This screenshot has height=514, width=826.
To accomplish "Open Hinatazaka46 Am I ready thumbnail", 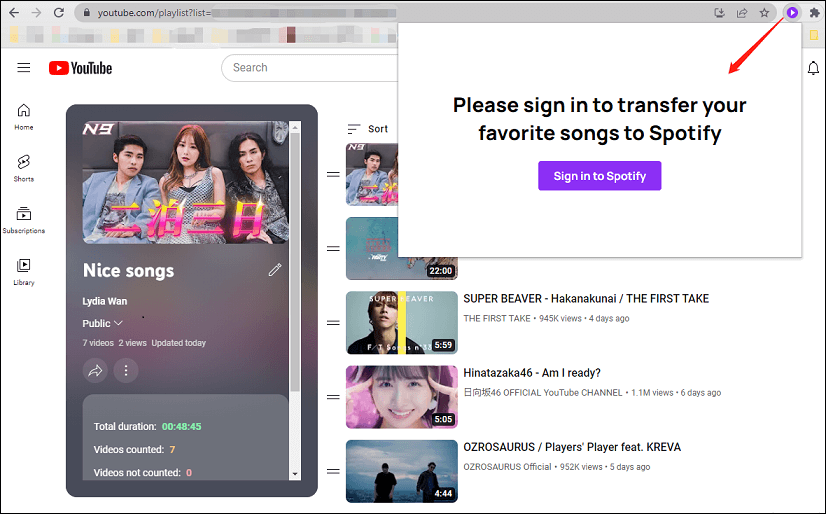I will click(401, 397).
